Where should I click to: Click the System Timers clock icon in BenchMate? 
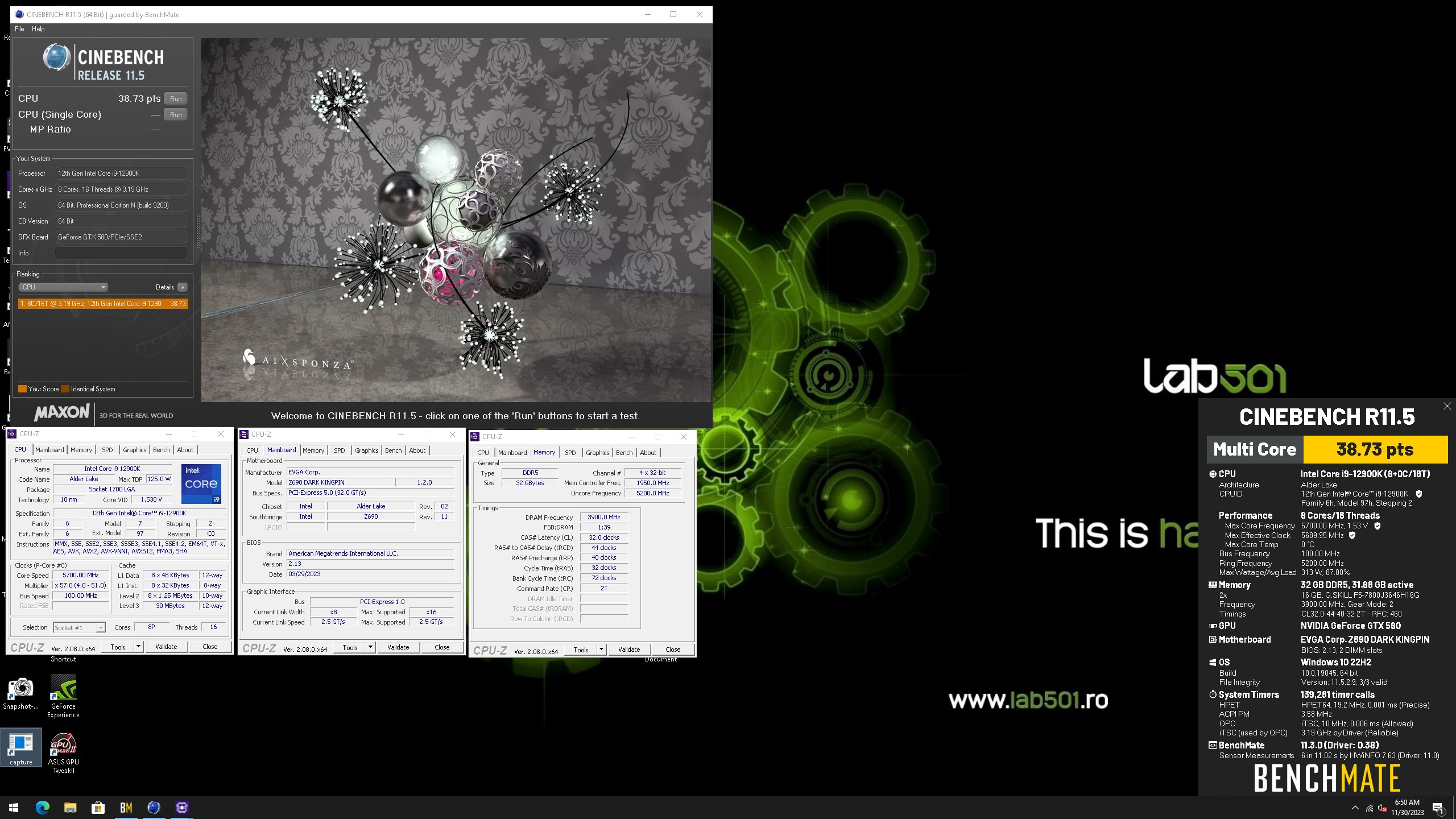click(x=1213, y=694)
